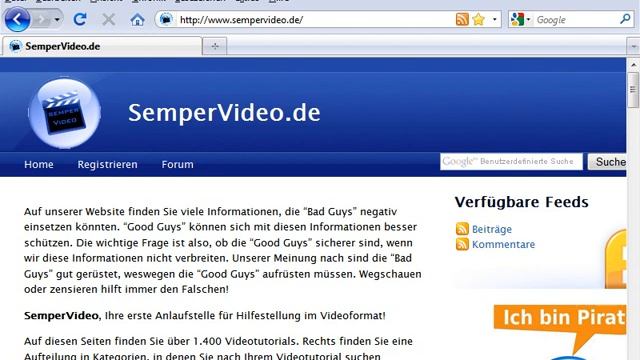The height and width of the screenshot is (360, 640).
Task: Click the site favicon in address bar
Action: point(166,19)
